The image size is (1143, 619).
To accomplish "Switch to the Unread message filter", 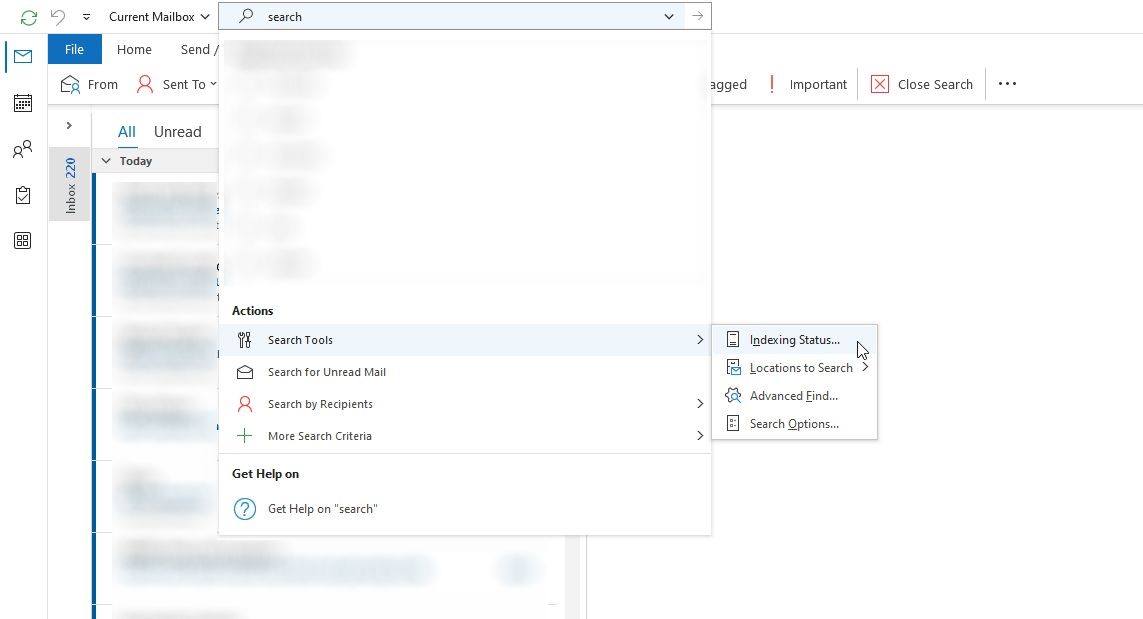I will click(177, 131).
